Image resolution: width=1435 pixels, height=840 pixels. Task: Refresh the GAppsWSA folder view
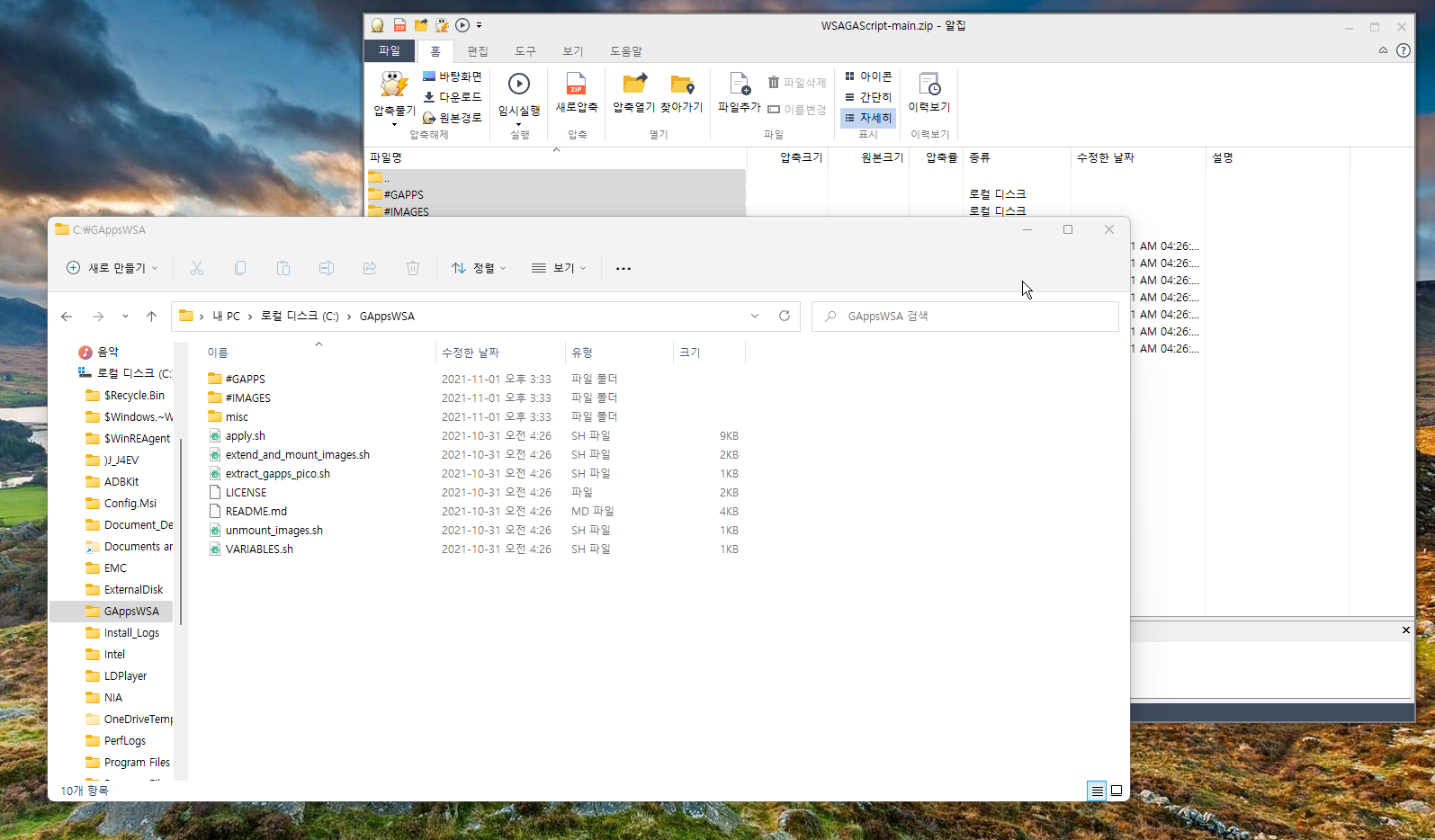coord(785,316)
